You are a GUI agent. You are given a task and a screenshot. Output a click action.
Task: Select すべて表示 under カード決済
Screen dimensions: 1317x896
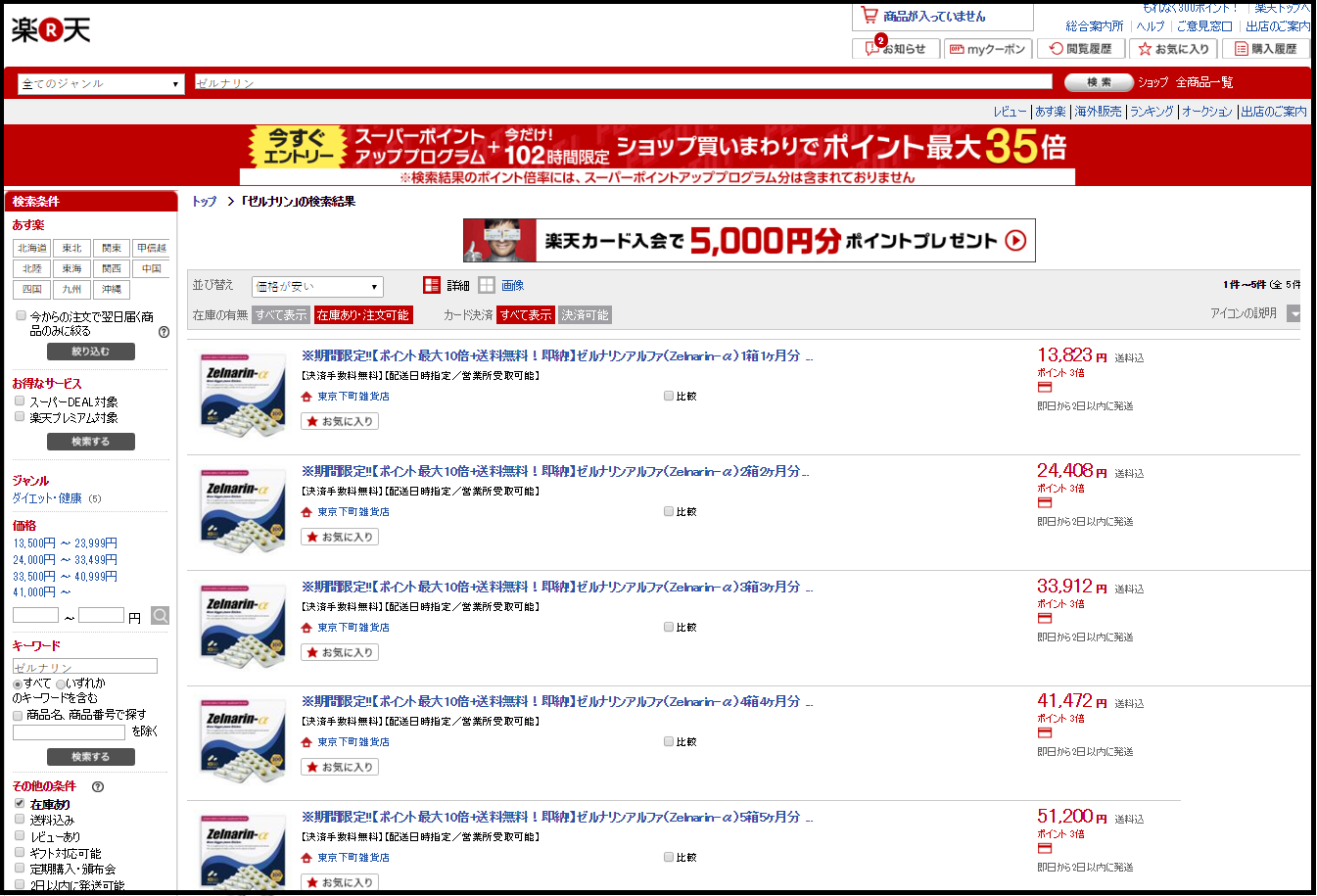click(526, 315)
